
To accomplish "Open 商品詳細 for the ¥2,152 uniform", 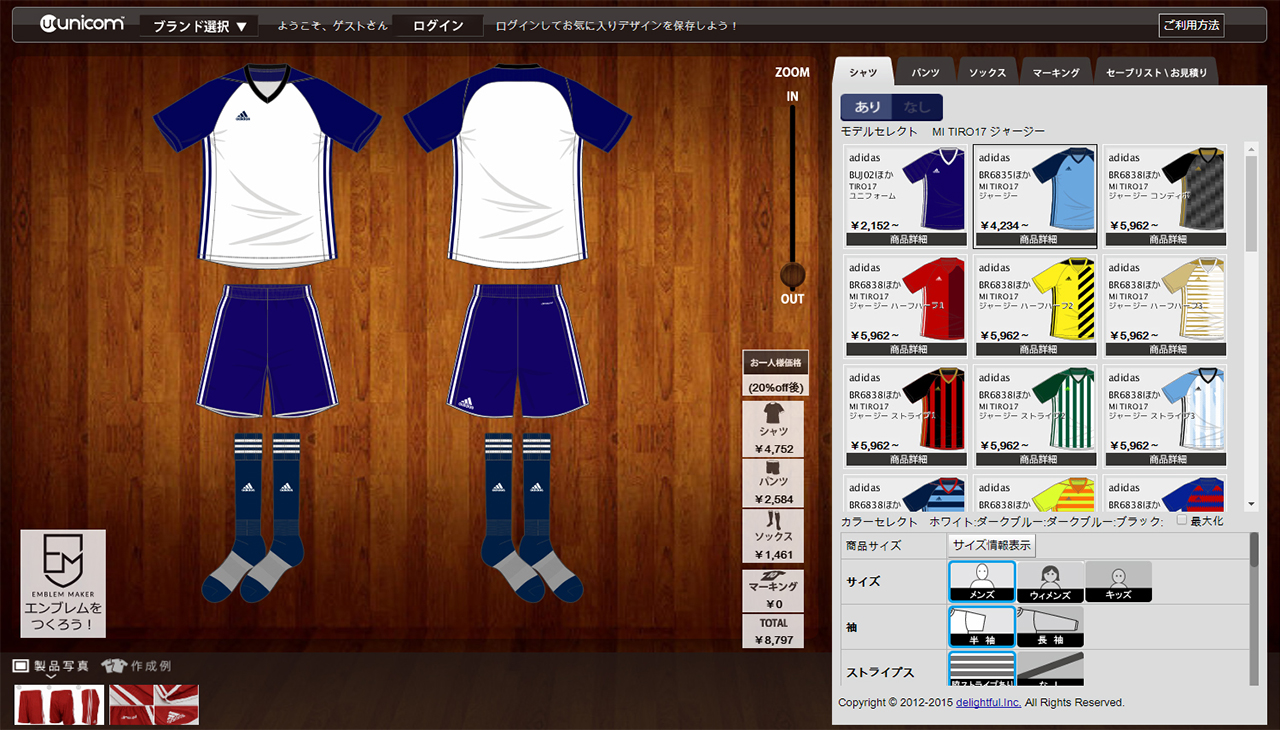I will 908,240.
